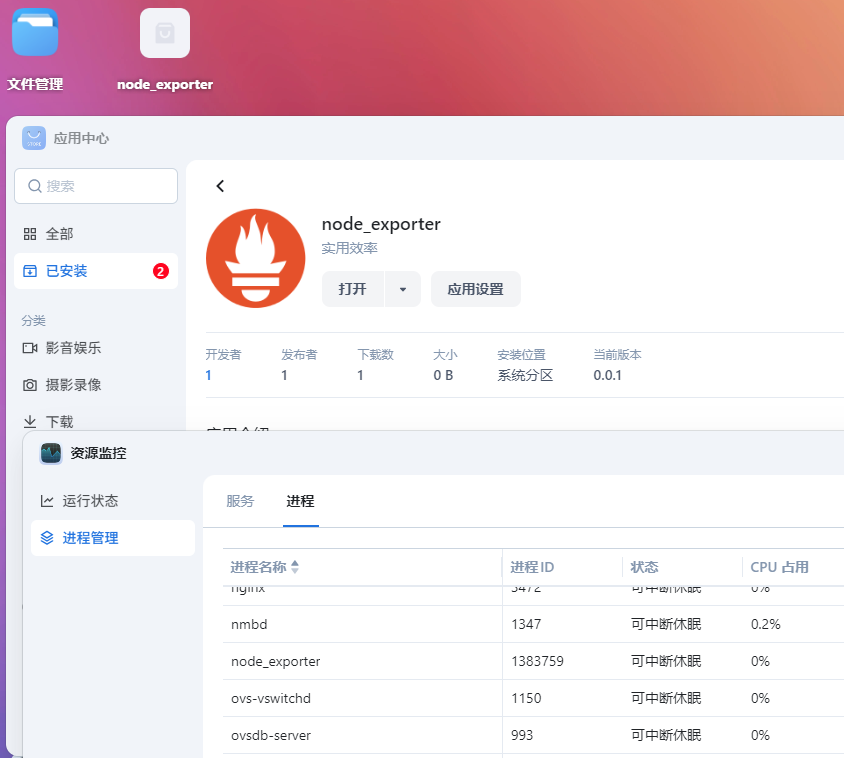844x758 pixels.
Task: Click process ID 993
Action: 522,735
